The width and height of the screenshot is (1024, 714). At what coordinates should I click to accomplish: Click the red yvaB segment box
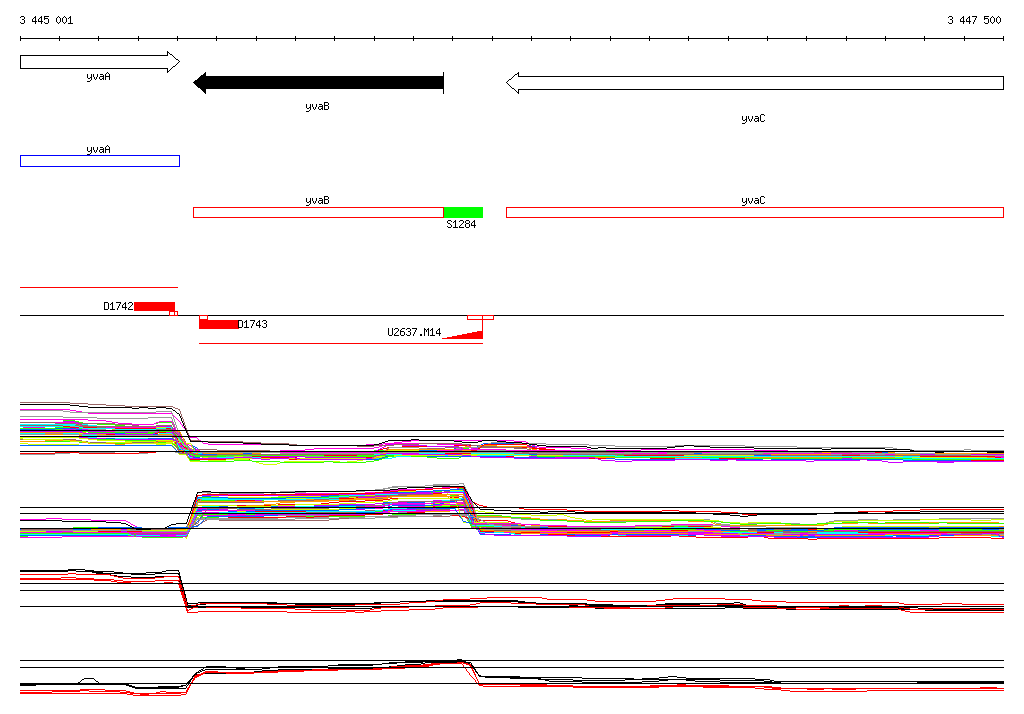point(319,212)
